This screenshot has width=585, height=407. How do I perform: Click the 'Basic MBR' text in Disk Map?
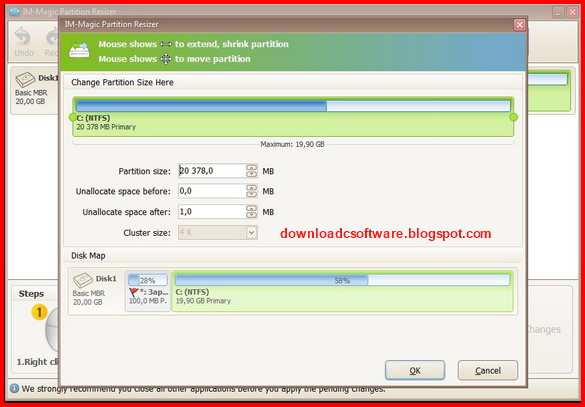tap(89, 294)
